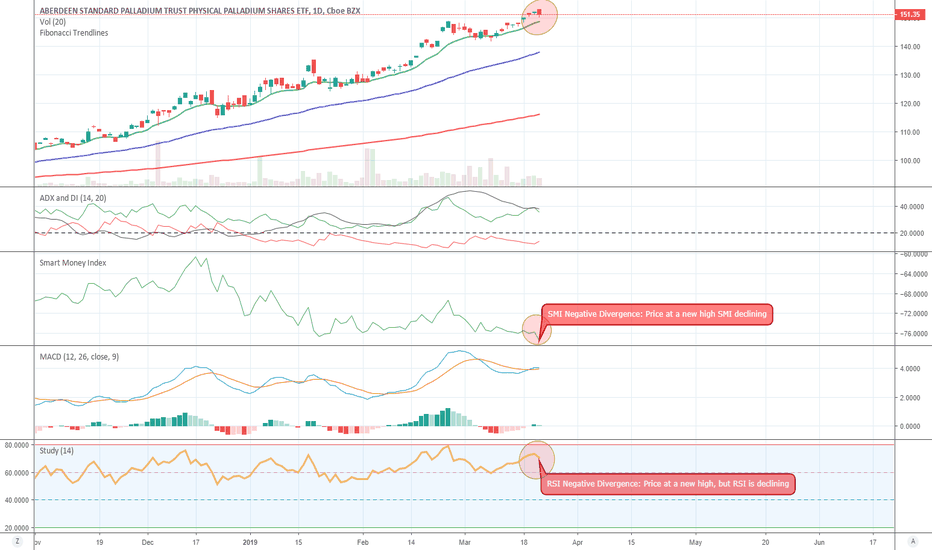
Task: Click the 140.00 price axis label
Action: tap(910, 46)
